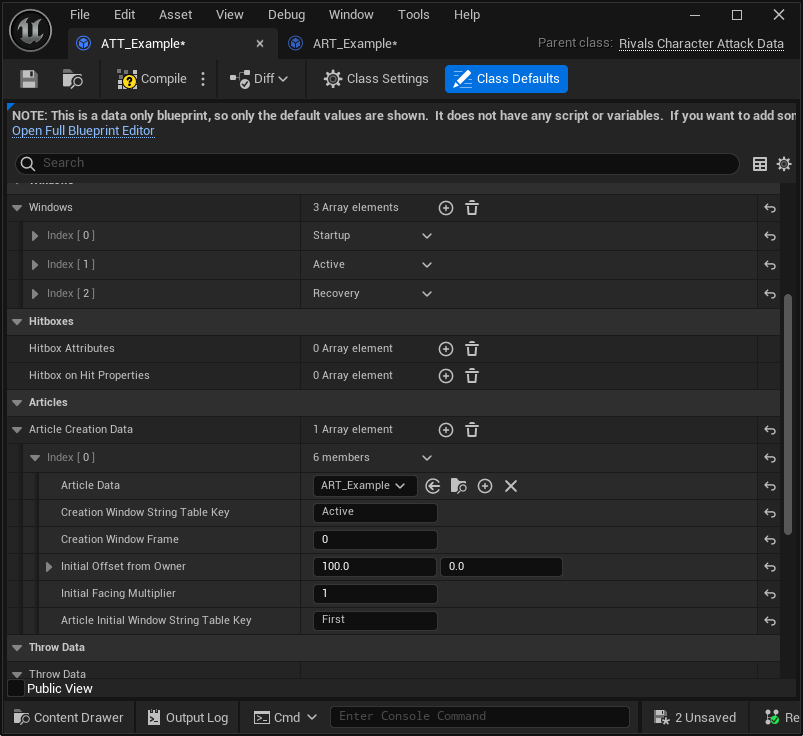Add element to Hitbox on Hit Properties

446,376
